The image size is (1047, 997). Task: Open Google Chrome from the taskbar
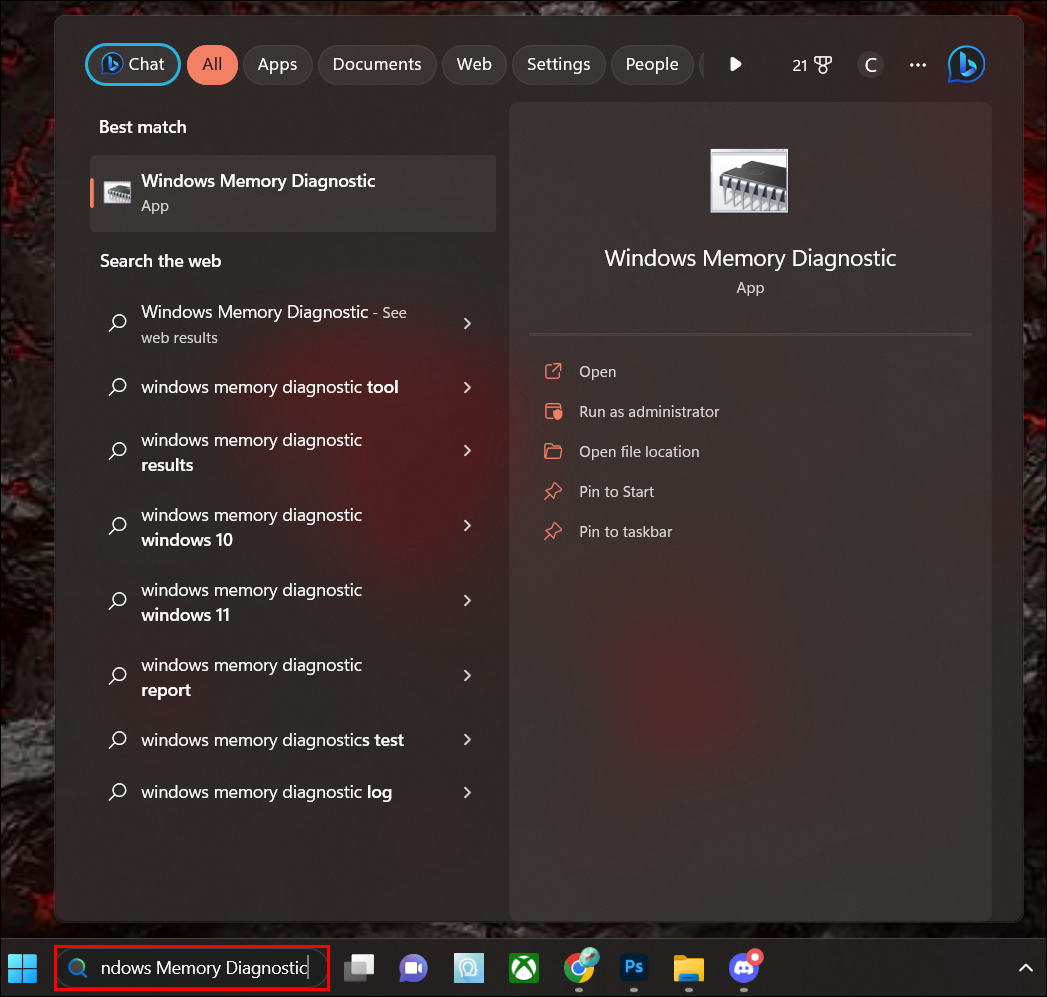[580, 966]
